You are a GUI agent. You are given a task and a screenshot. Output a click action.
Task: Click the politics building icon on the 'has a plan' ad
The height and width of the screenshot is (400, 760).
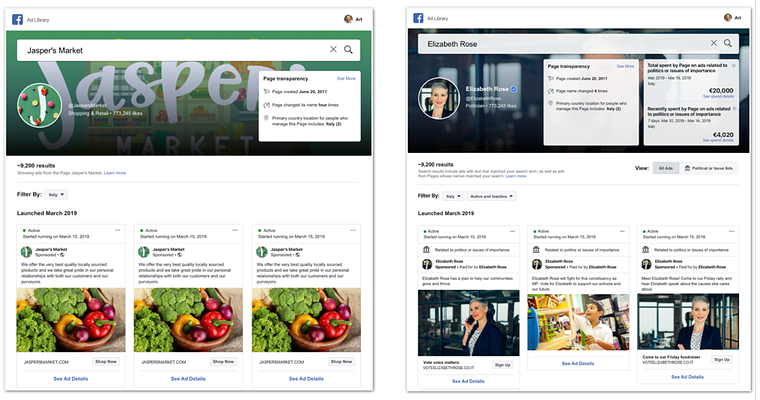427,250
